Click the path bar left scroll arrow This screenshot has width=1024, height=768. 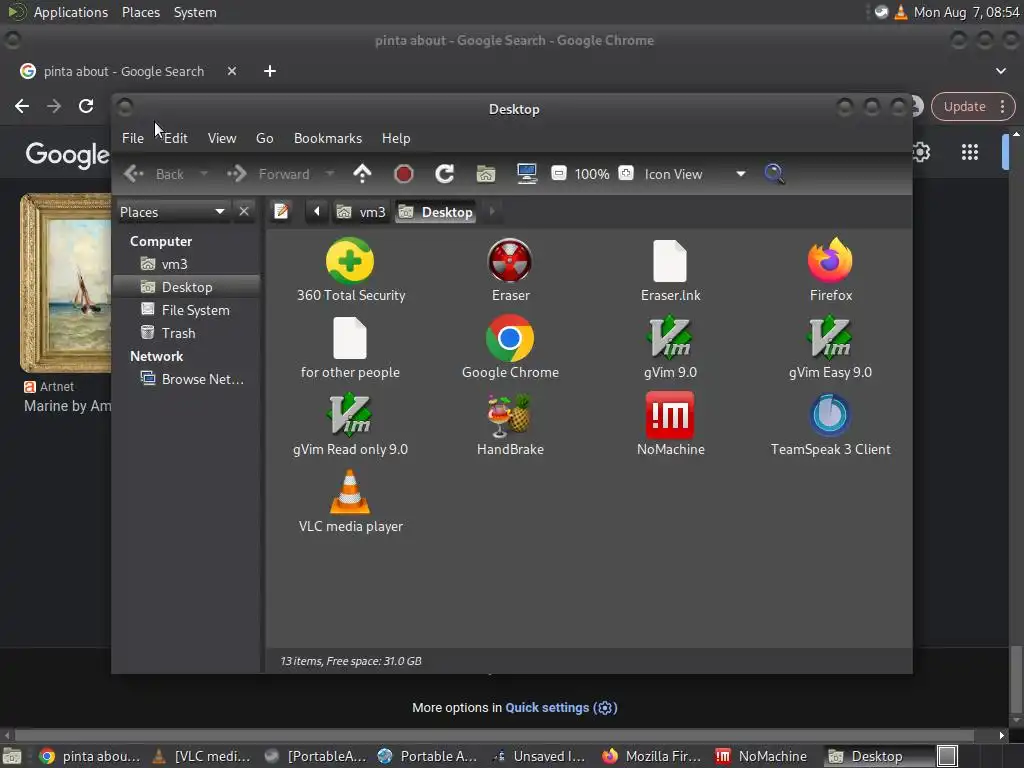[x=317, y=212]
